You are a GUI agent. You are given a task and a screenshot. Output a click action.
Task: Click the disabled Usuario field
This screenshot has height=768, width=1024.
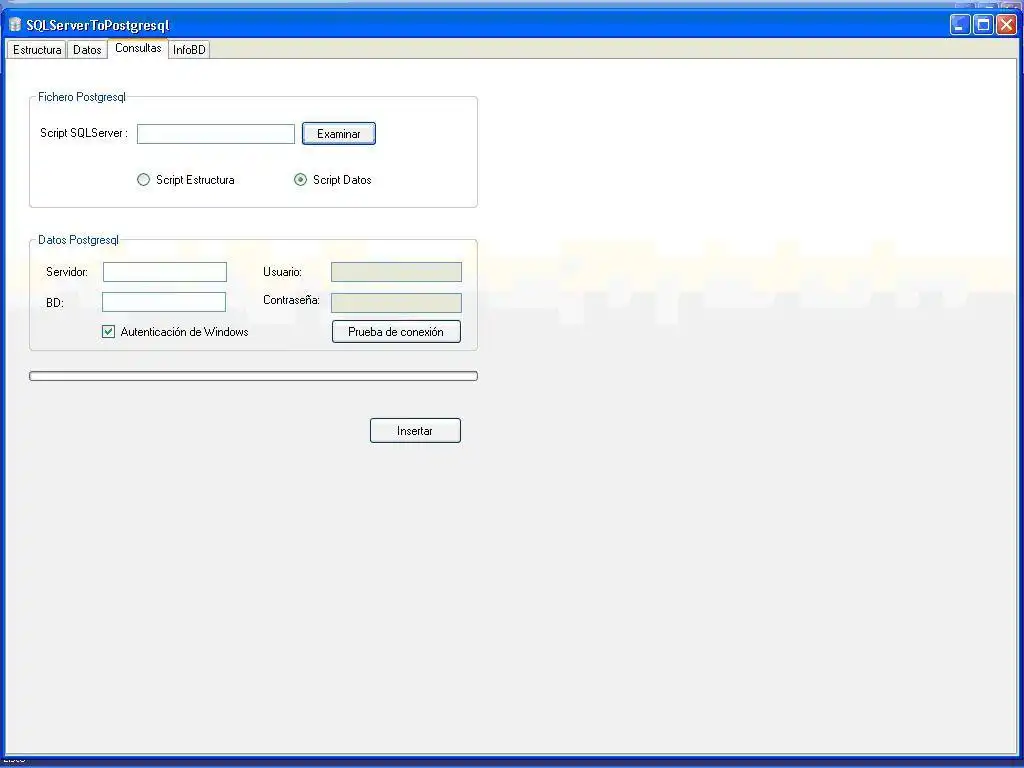pyautogui.click(x=396, y=272)
